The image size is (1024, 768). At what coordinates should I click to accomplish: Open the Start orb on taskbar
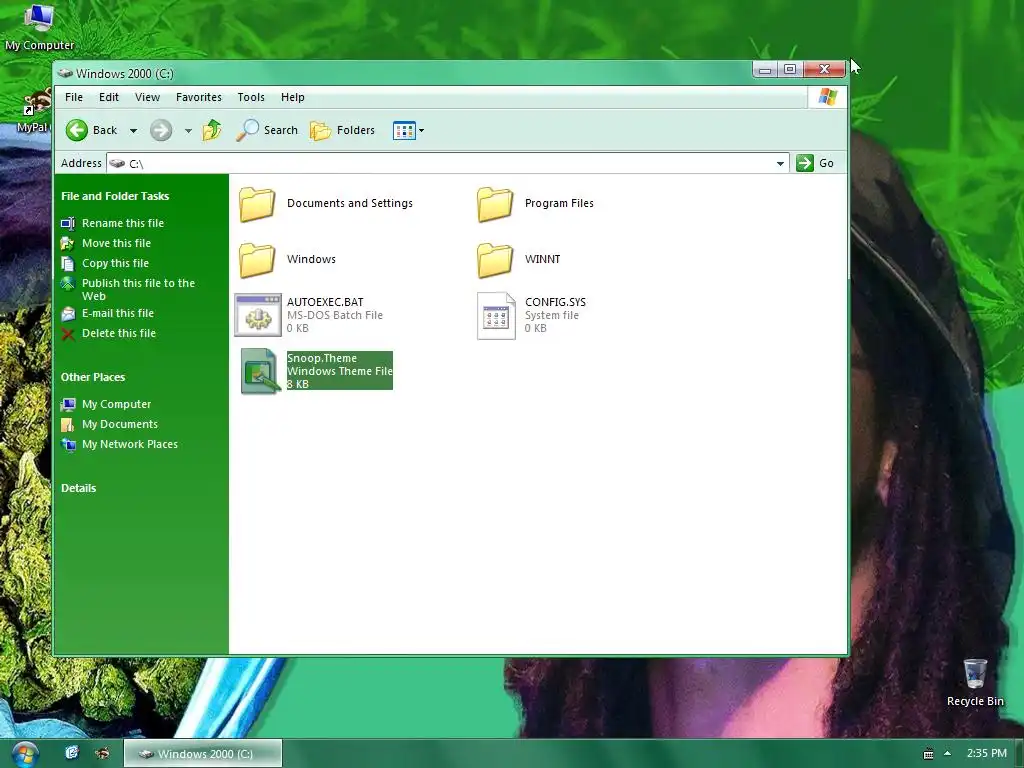25,754
